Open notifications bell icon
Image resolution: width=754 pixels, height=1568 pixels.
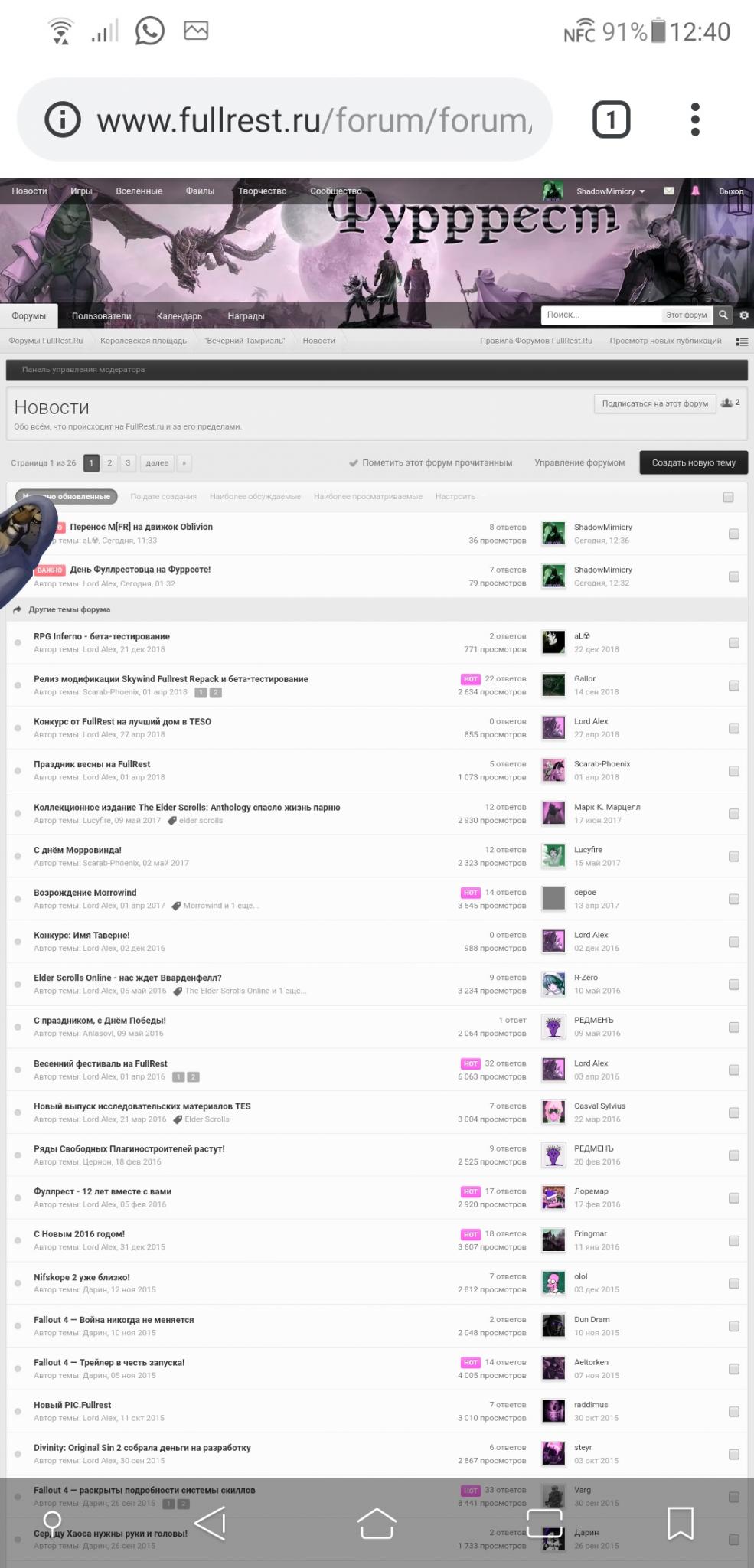pyautogui.click(x=695, y=191)
